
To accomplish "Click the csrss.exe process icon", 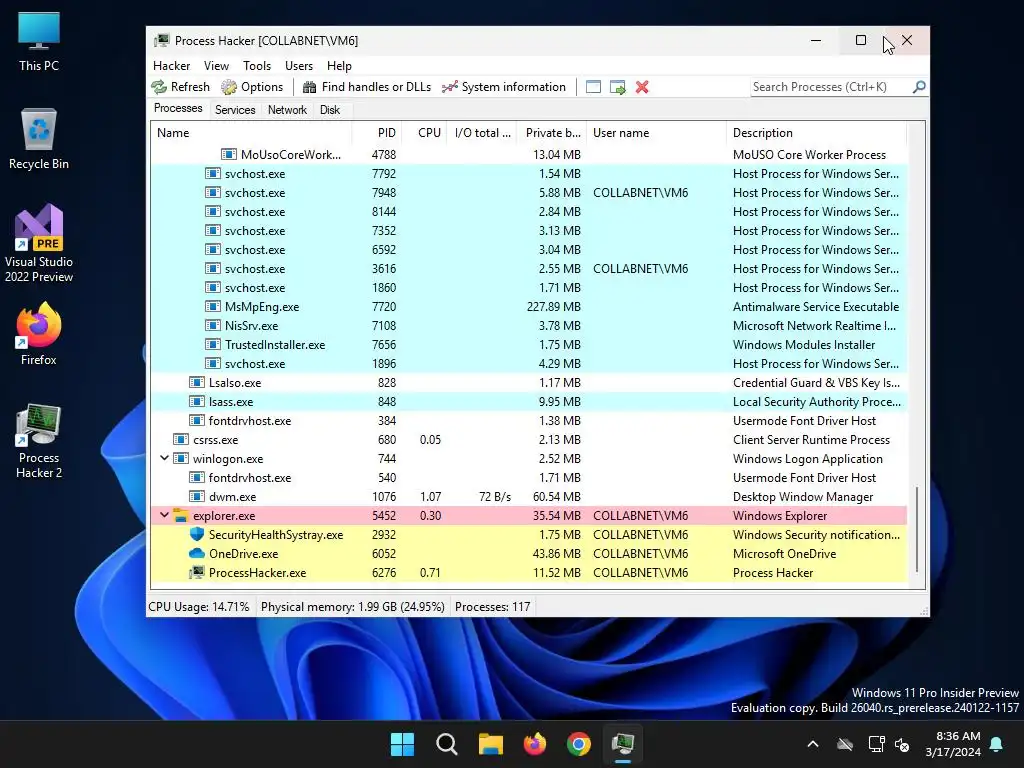I will 181,440.
